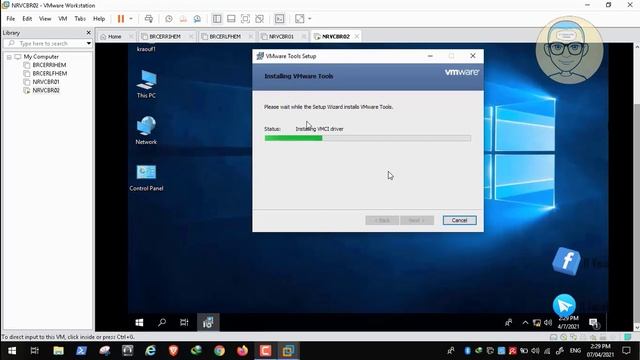Open the stretch guest dropdown arrow
Image resolution: width=640 pixels, height=360 pixels.
(310, 19)
